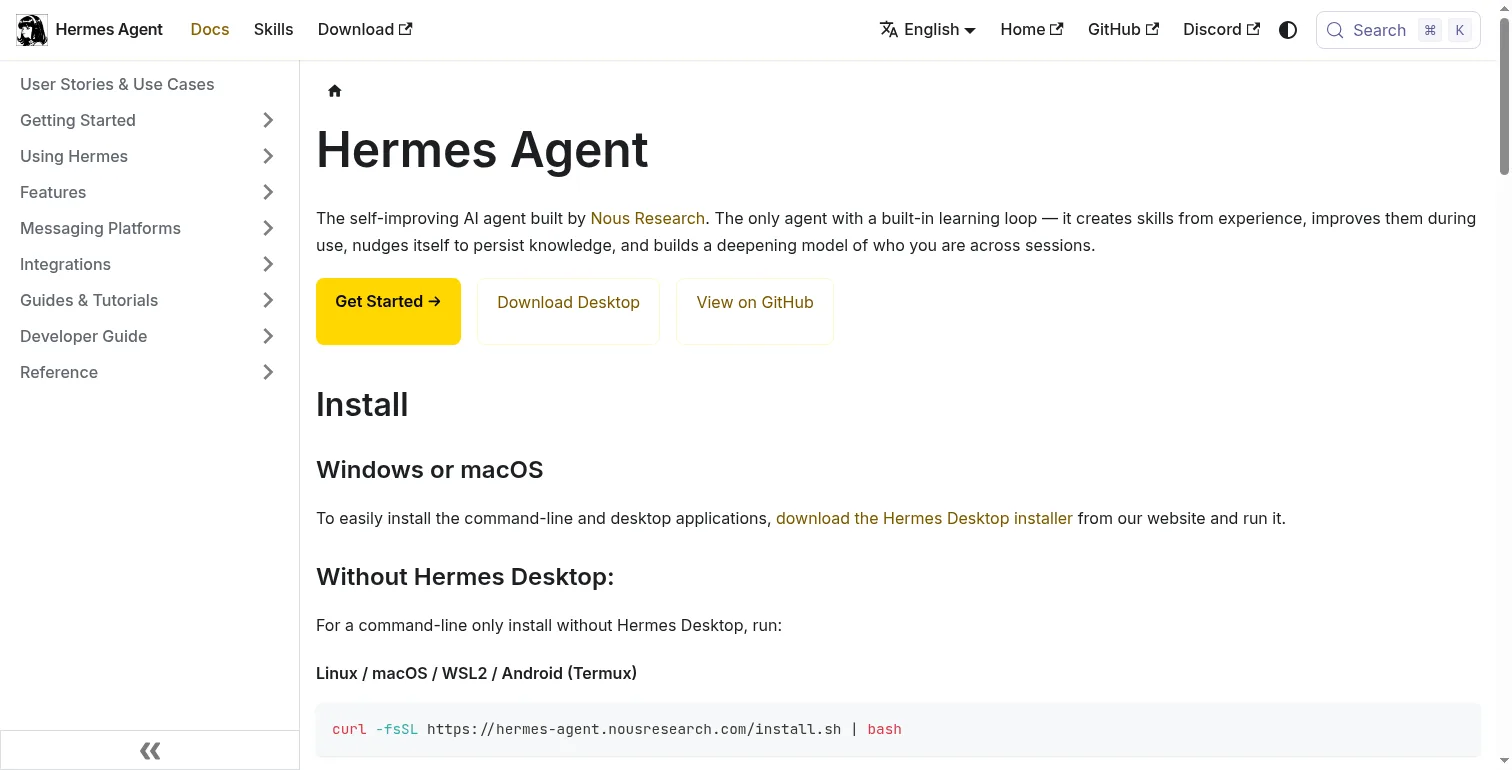Open User Stories & Use Cases page
Screen dimensions: 1512x770
point(150,84)
